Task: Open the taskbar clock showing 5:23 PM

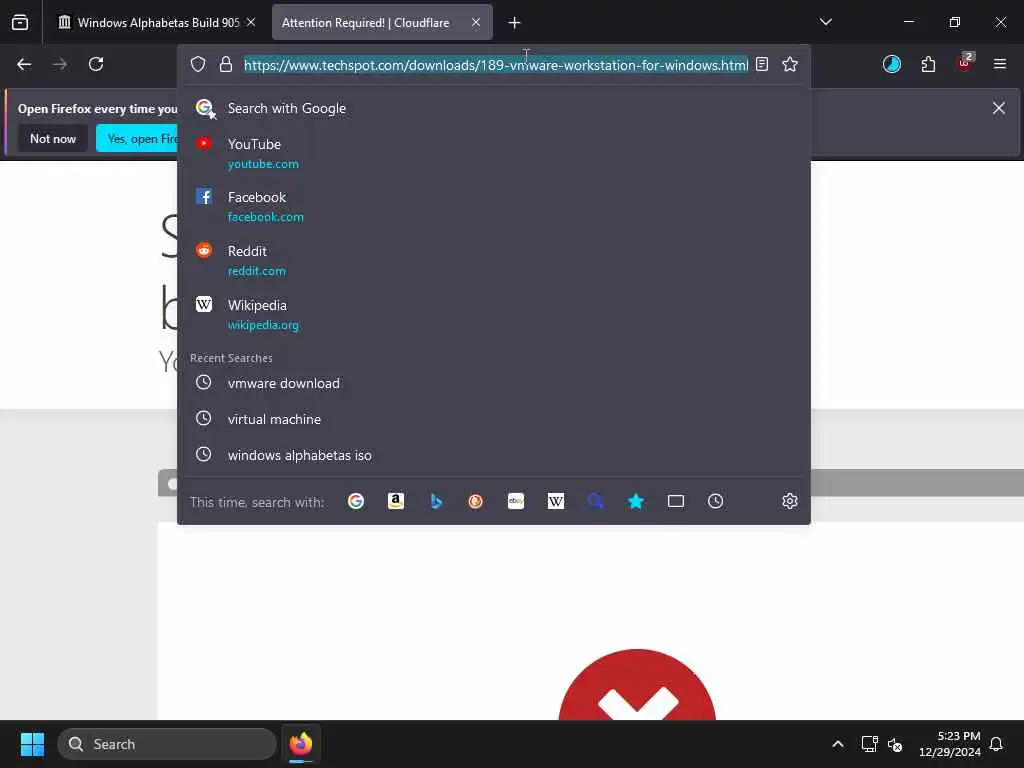Action: point(950,744)
